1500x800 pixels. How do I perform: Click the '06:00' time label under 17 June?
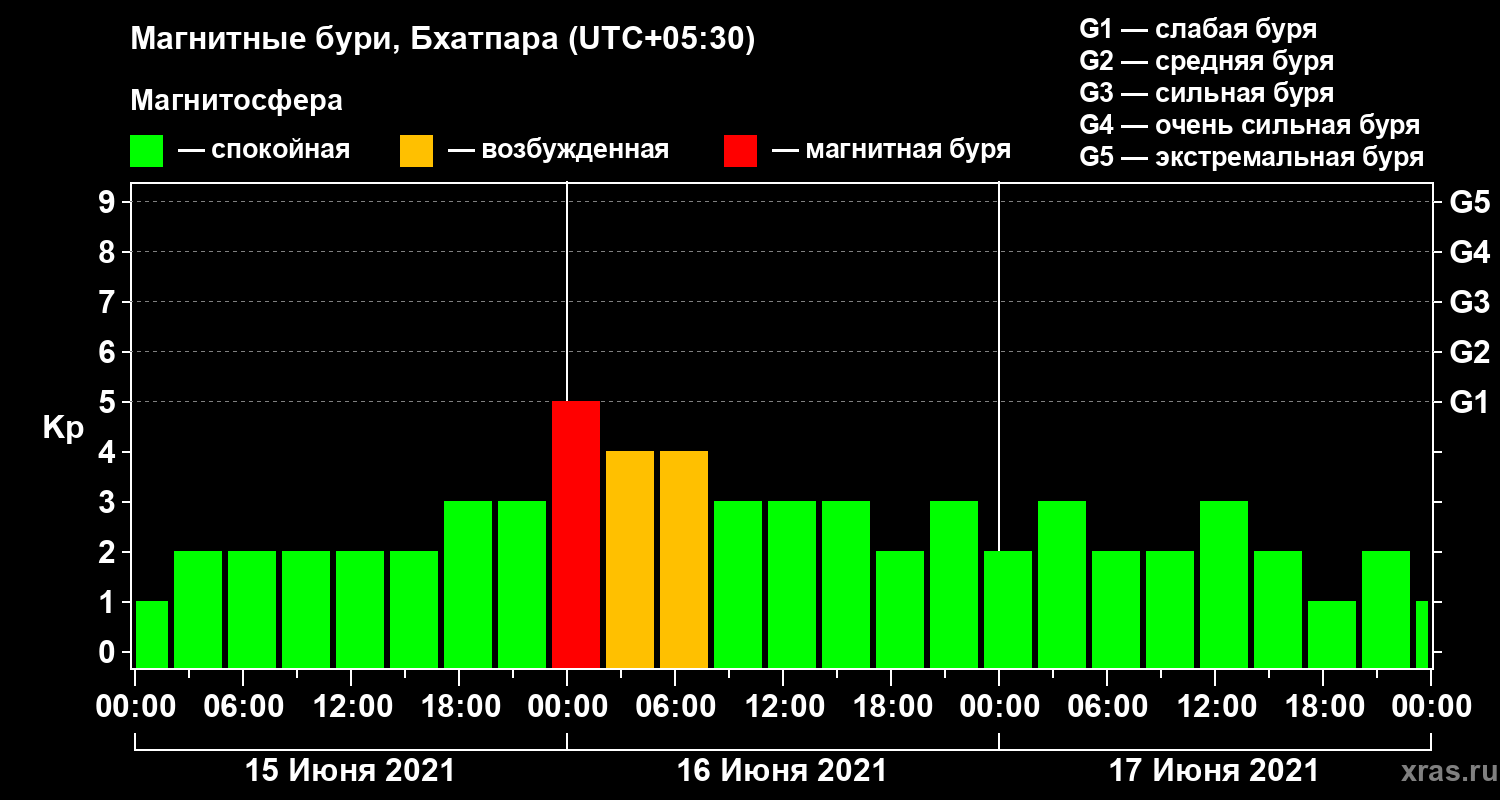pyautogui.click(x=1107, y=707)
